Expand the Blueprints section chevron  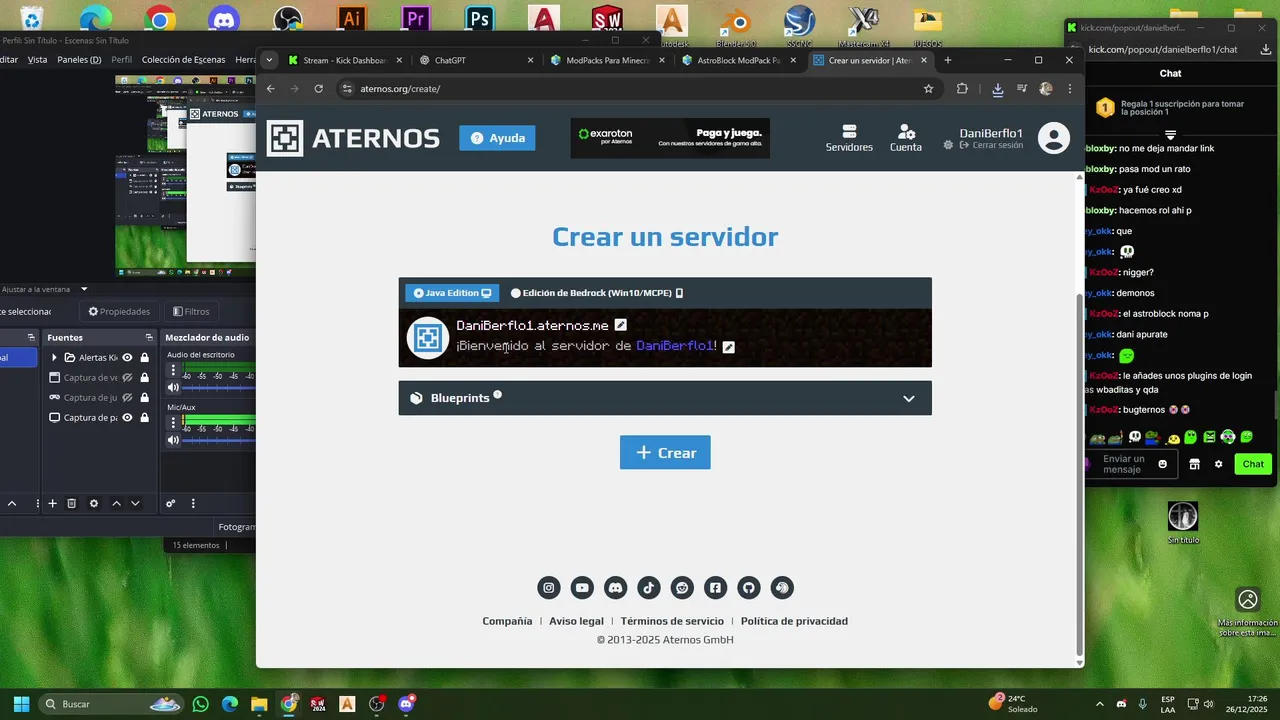[x=908, y=398]
